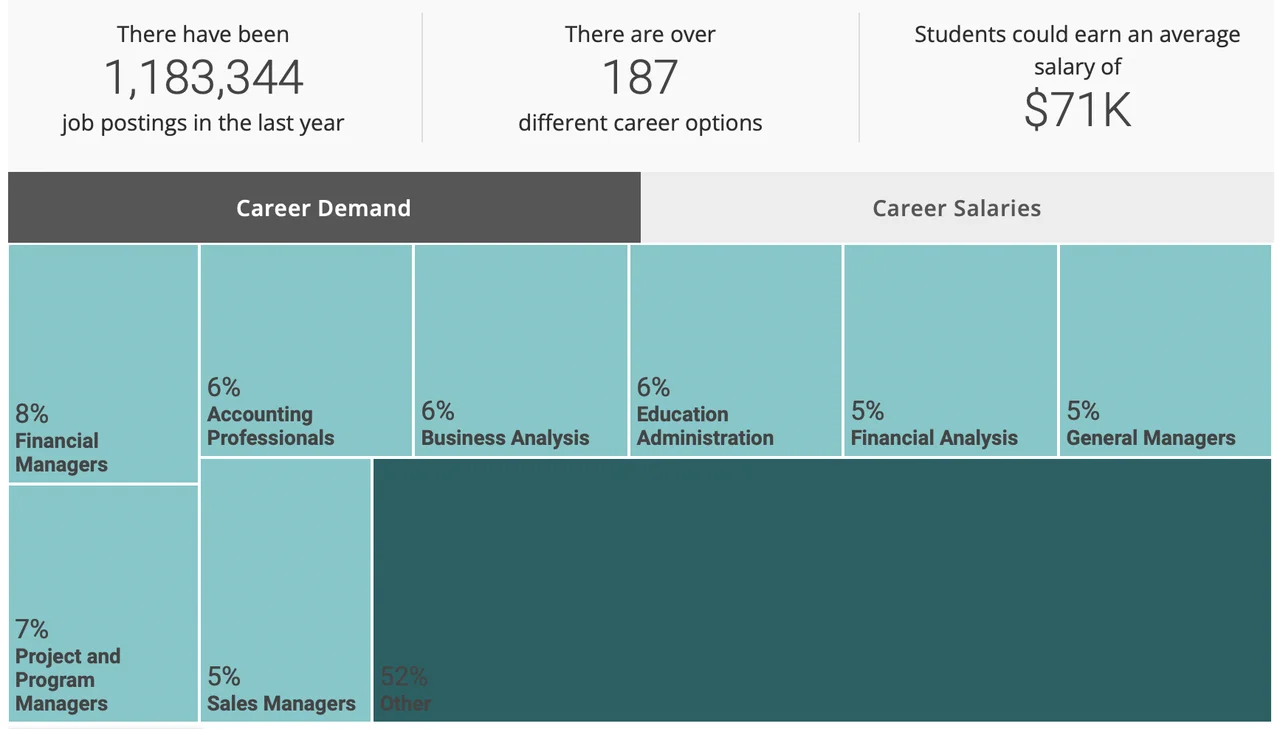Open the Career Salaries tab
The height and width of the screenshot is (729, 1280).
point(956,208)
